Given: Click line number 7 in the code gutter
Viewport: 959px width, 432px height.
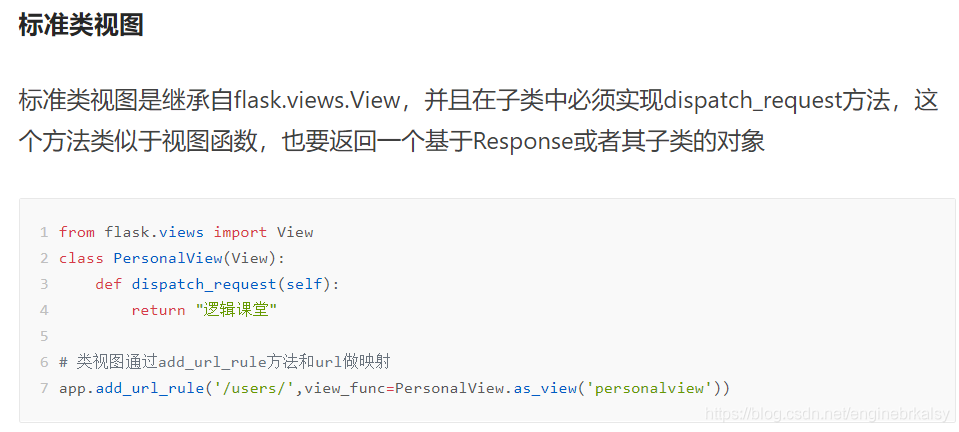Looking at the screenshot, I should 44,388.
